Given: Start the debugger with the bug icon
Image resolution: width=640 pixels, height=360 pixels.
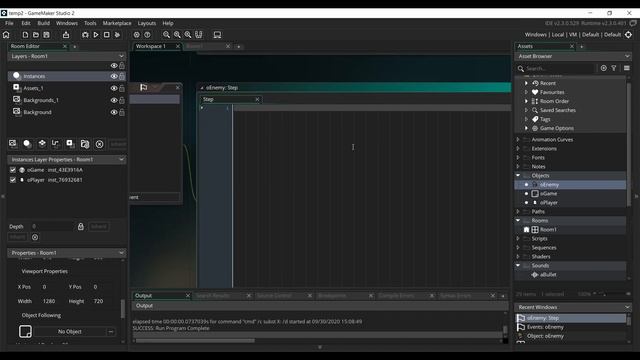Looking at the screenshot, I should click(x=85, y=35).
